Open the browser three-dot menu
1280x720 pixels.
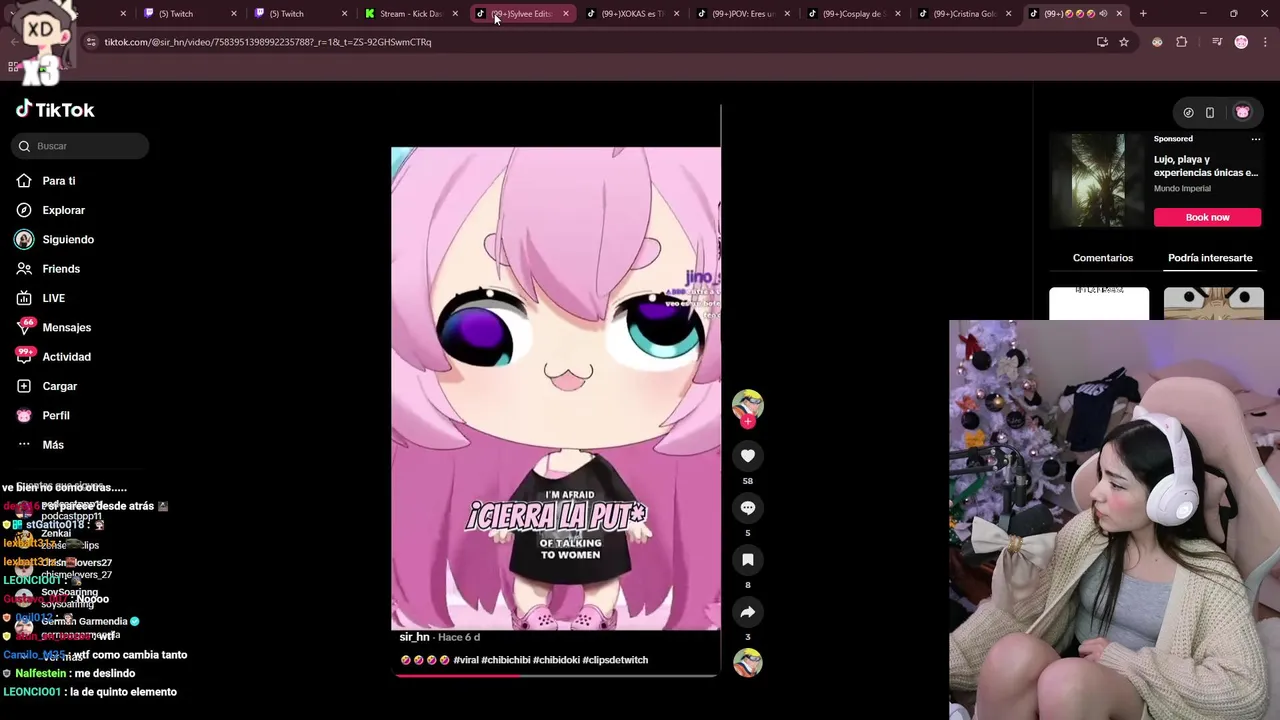tap(1265, 42)
